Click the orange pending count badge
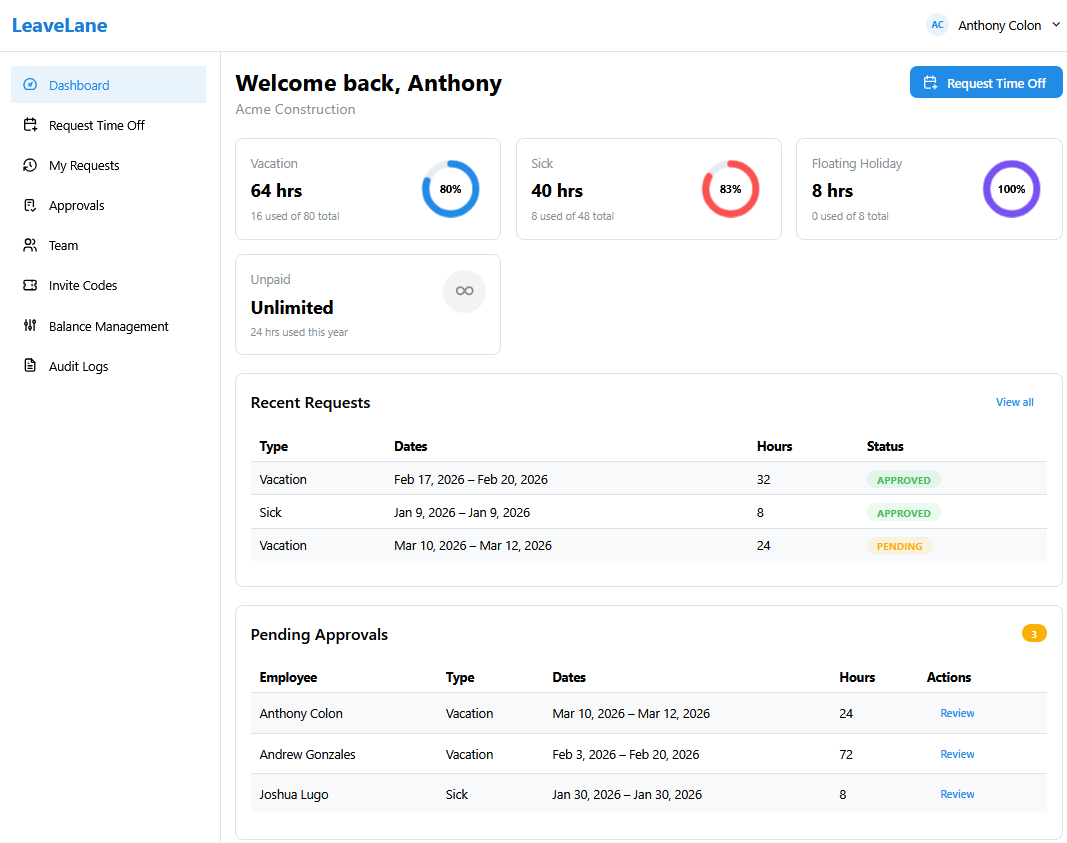The image size is (1067, 843). coord(1034,633)
